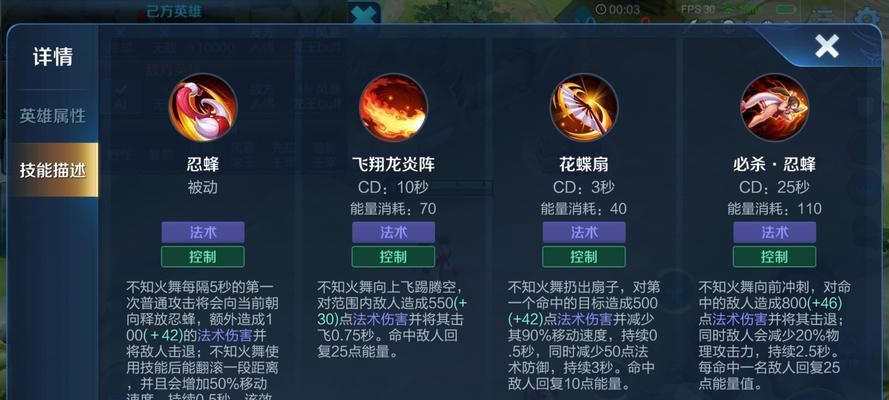Open the settings gear at top right
This screenshot has width=889, height=400.
[867, 19]
